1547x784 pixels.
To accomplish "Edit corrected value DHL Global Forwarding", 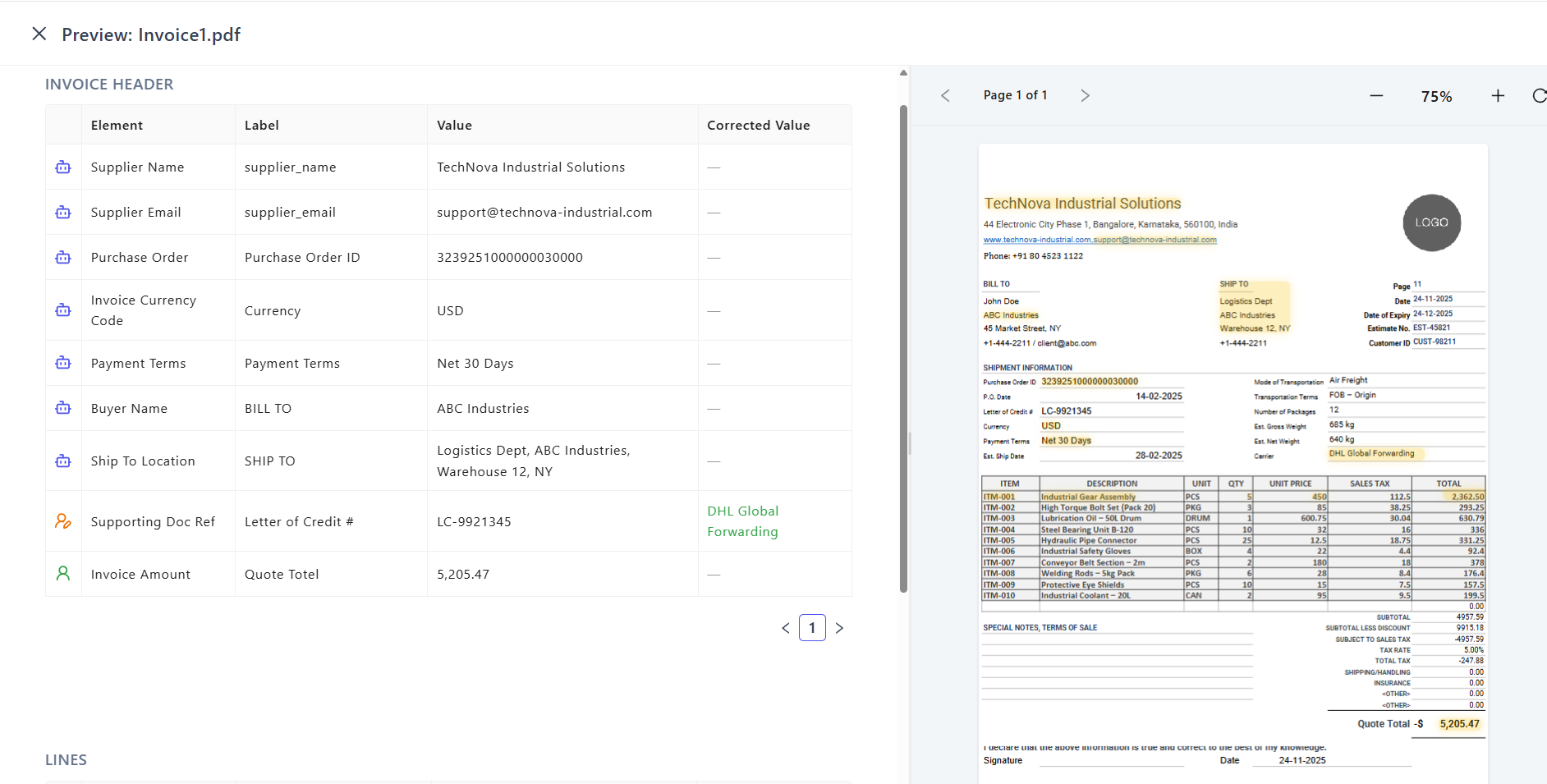I will click(x=742, y=521).
